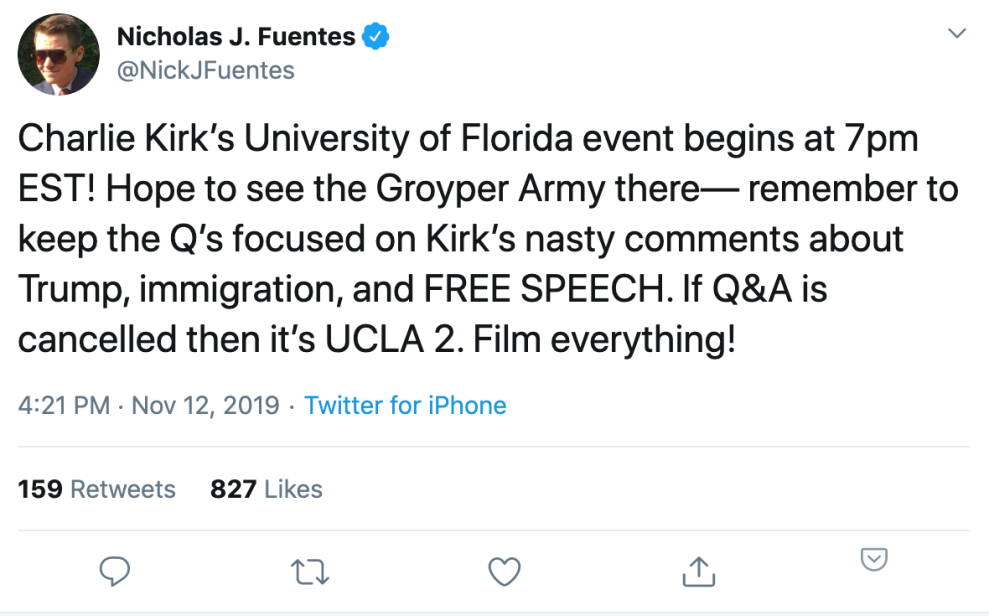The image size is (989, 616).
Task: Show the 827 Likes list
Action: click(266, 489)
